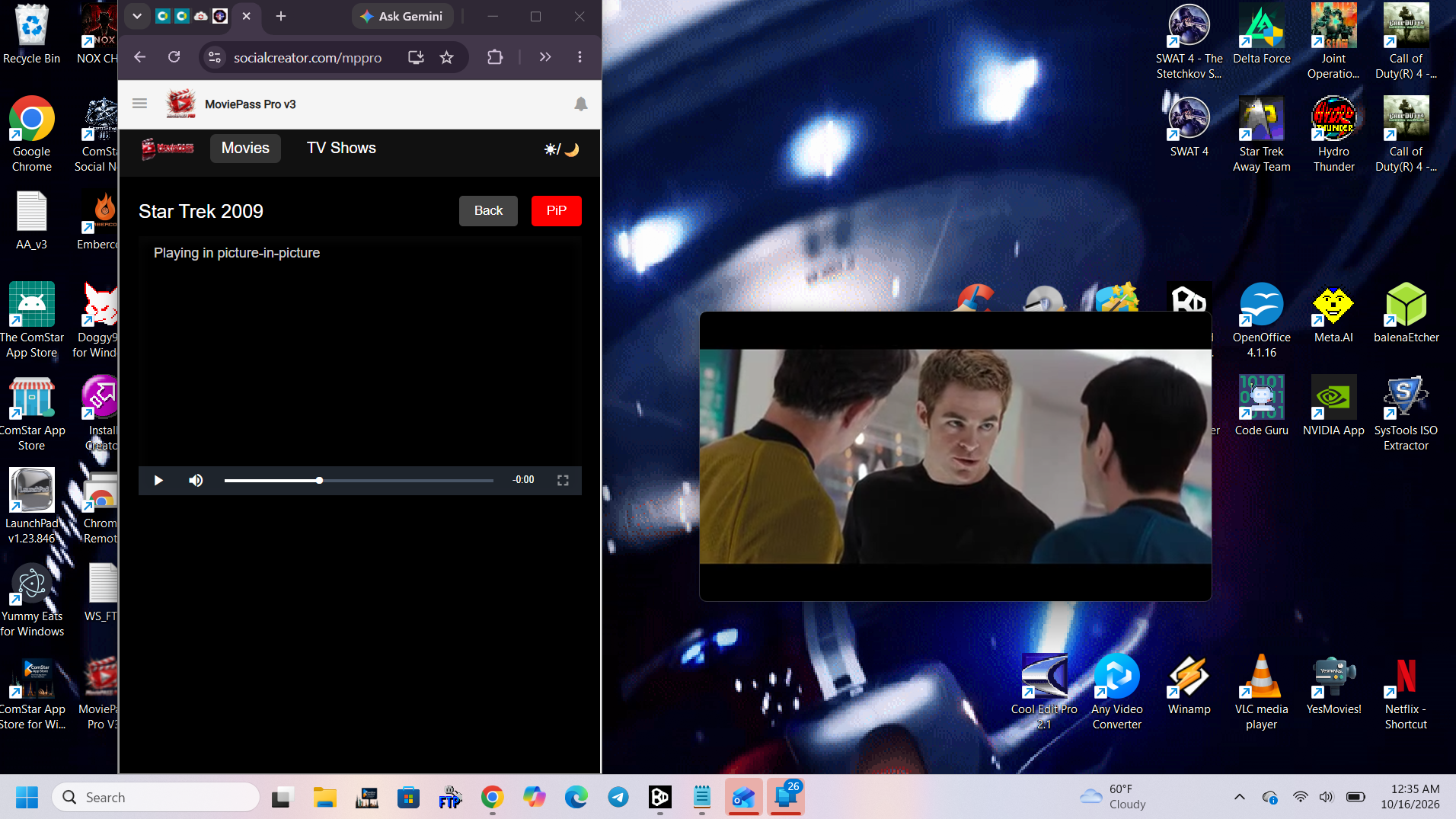Toggle light/dark mode sun-moon icon
The width and height of the screenshot is (1456, 819).
coord(562,149)
